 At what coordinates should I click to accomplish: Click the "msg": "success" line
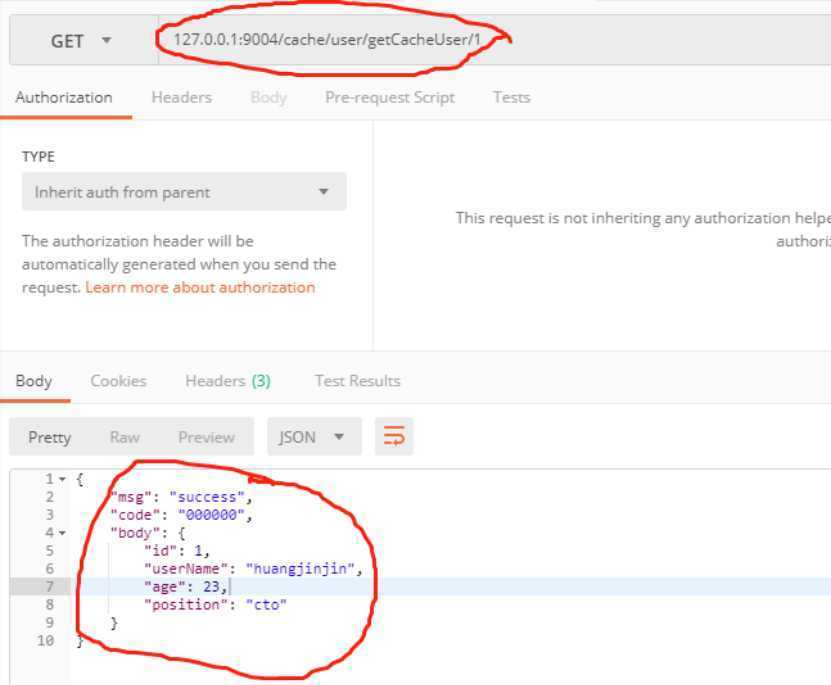point(181,497)
